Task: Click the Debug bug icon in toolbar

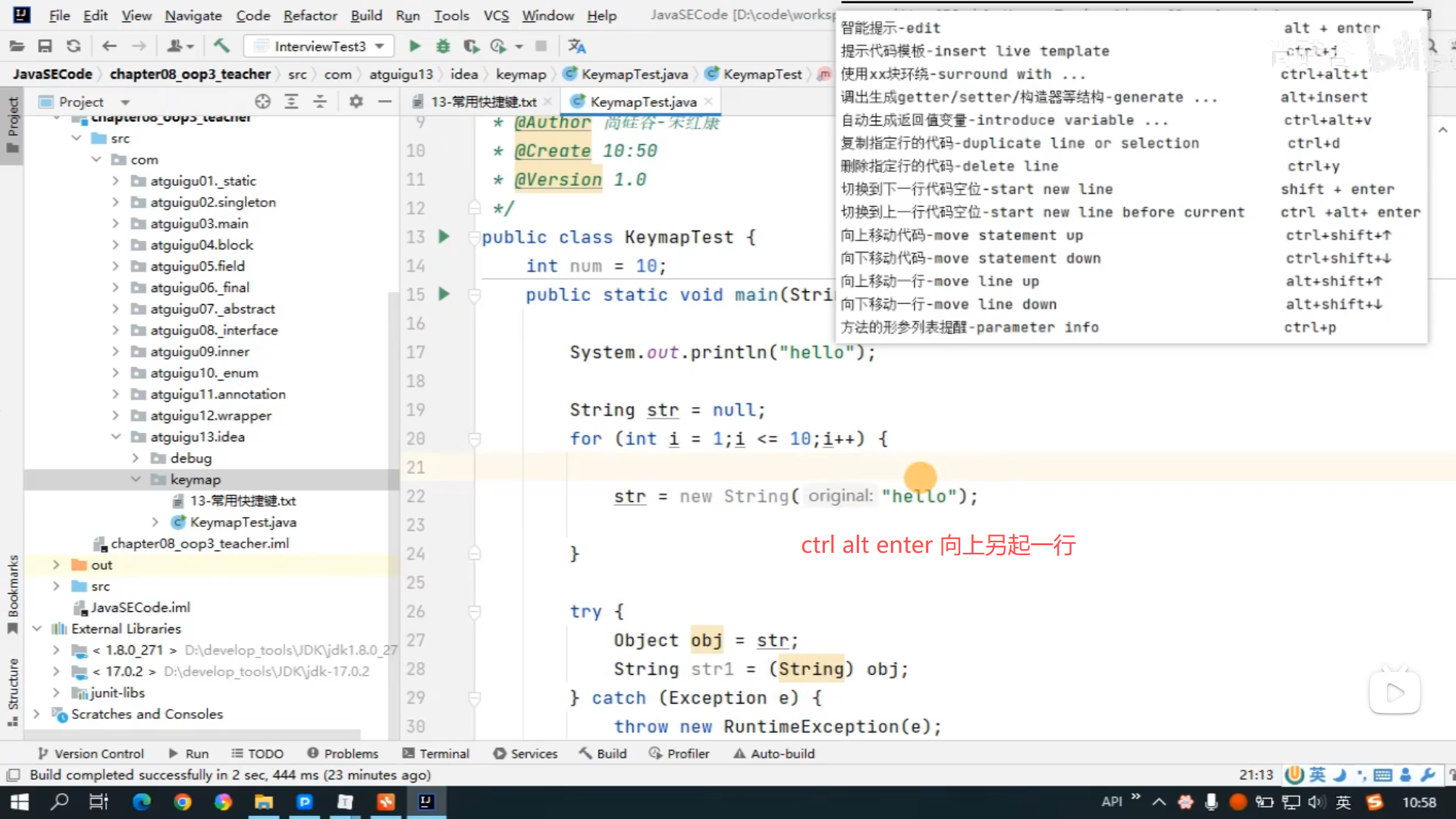Action: [443, 46]
